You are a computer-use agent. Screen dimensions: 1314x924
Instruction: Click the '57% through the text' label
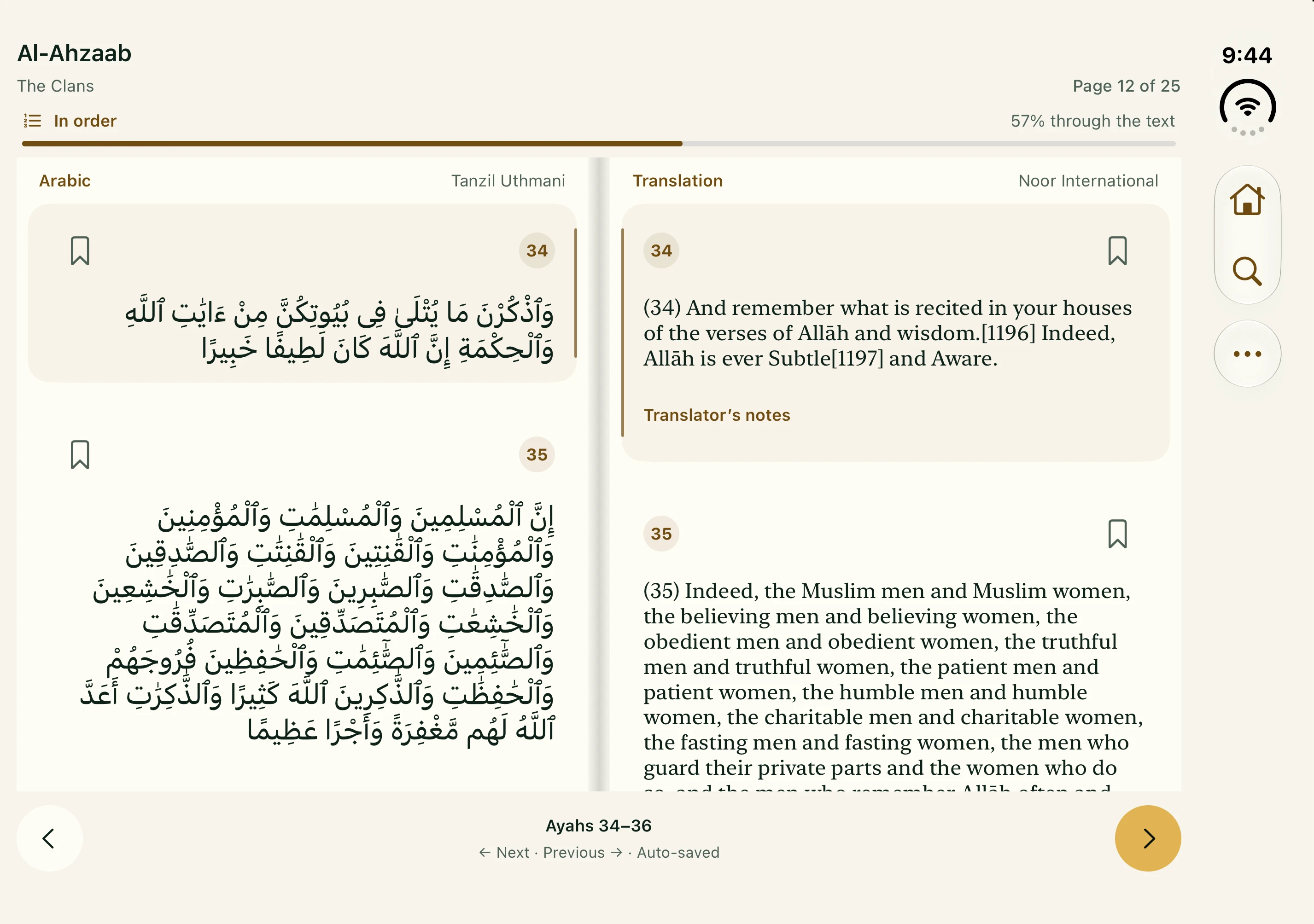coord(1092,121)
